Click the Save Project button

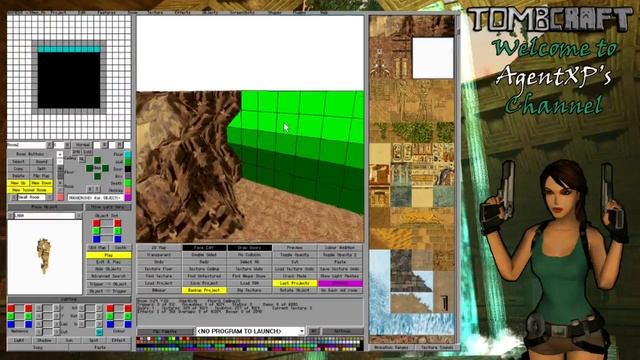tap(204, 283)
